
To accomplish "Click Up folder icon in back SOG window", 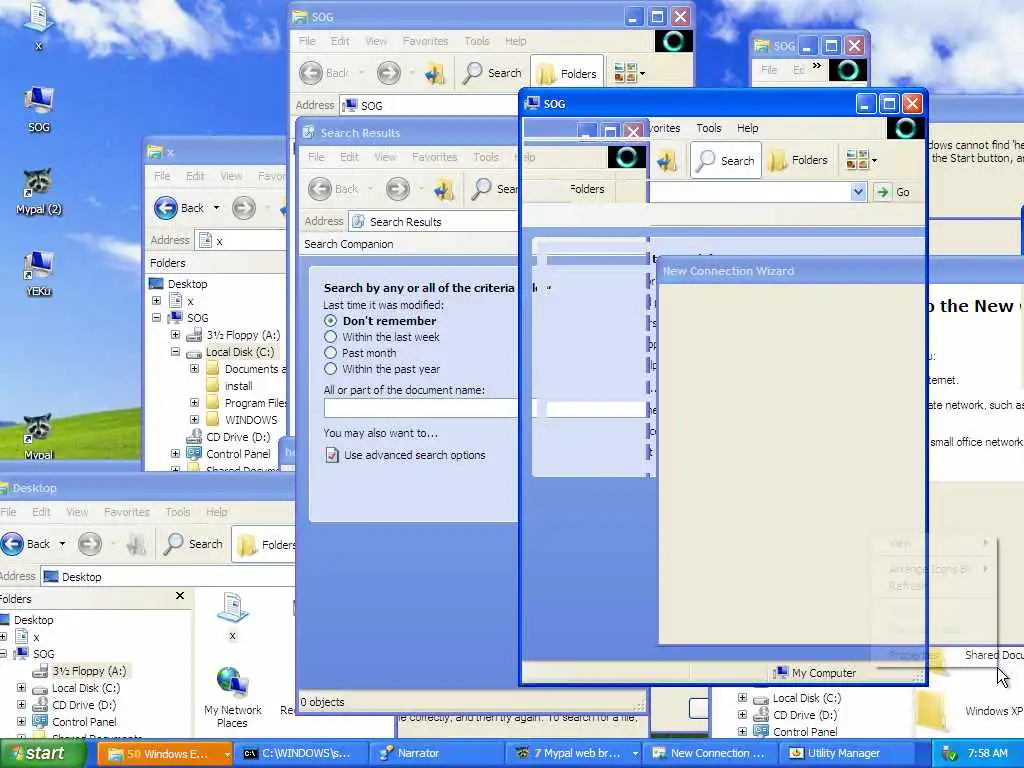I will point(434,73).
